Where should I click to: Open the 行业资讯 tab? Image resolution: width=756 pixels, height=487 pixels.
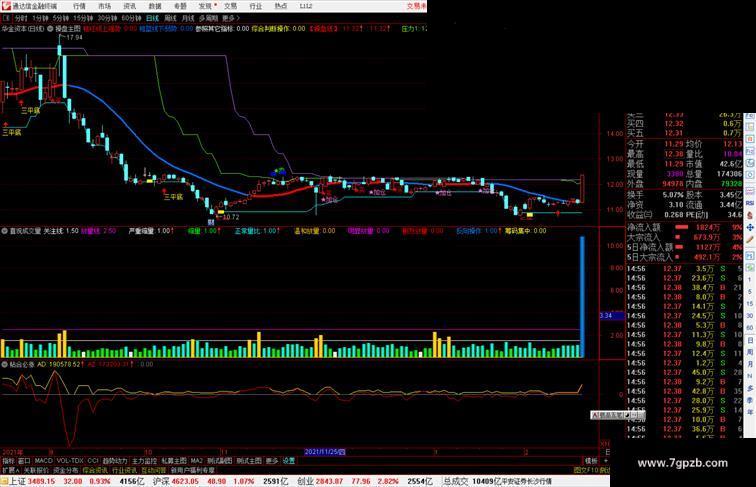click(125, 470)
